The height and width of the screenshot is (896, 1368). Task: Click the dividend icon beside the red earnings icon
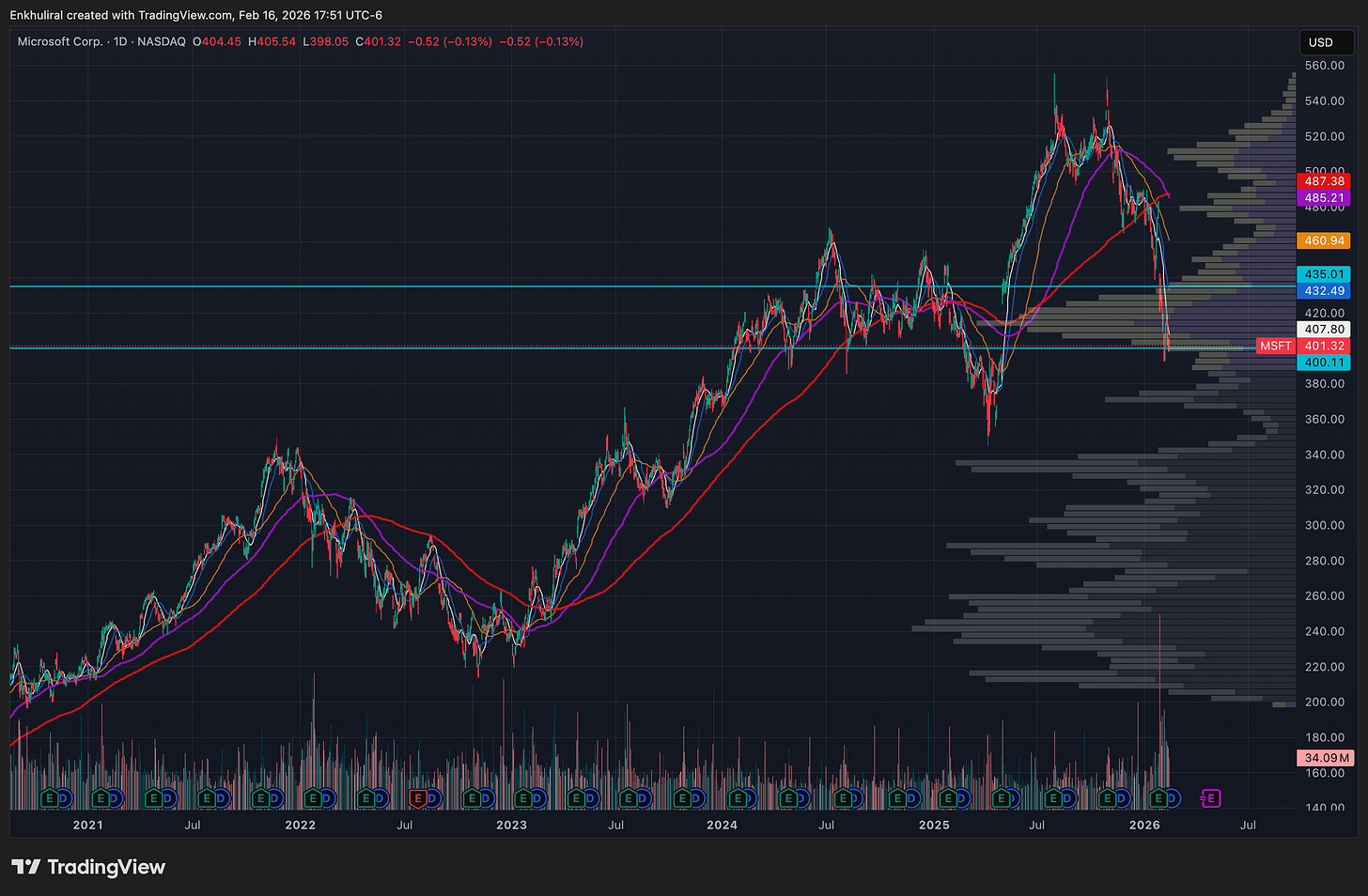pos(433,798)
